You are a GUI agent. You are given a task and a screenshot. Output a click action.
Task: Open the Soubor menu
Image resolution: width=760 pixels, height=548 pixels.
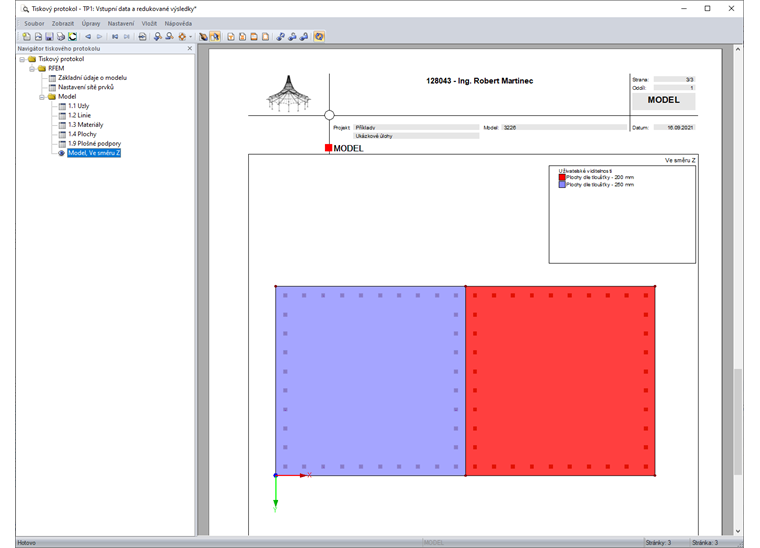click(x=34, y=23)
